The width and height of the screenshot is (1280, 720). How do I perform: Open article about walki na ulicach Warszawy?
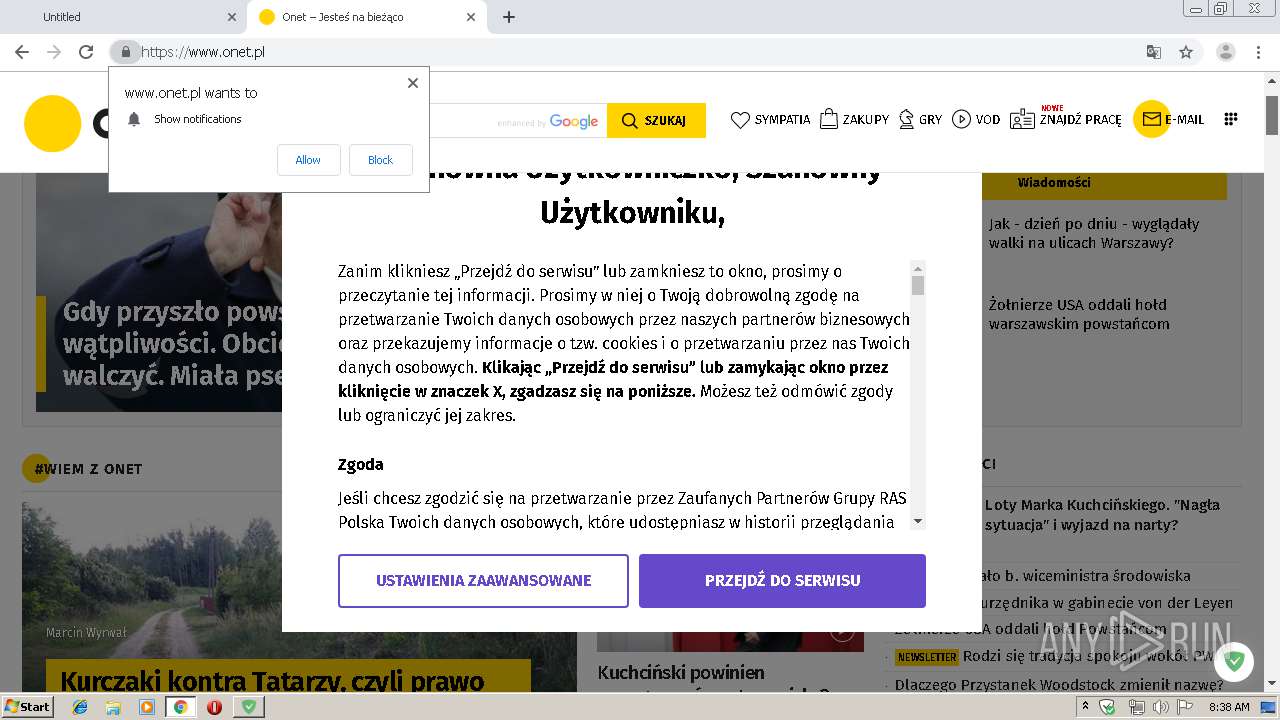(1094, 233)
